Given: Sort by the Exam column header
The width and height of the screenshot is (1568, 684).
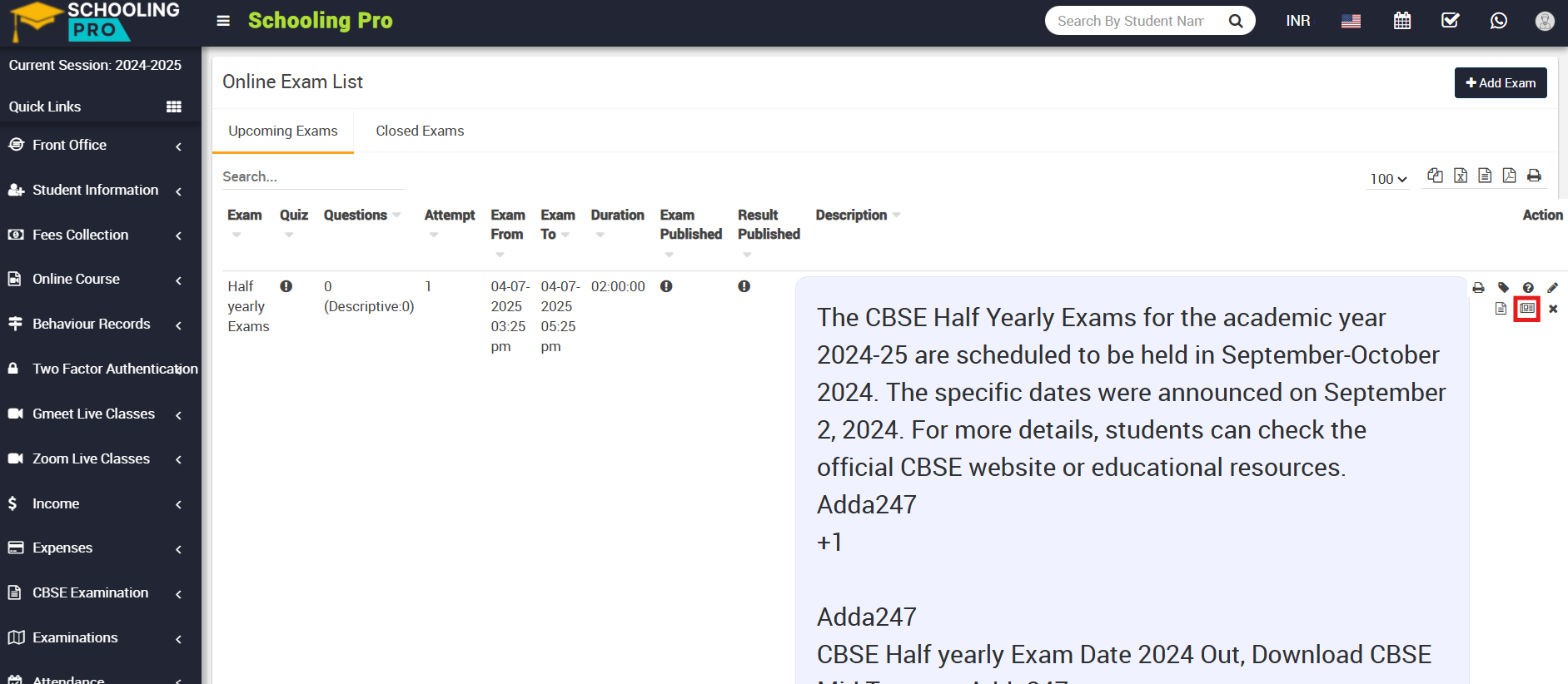Looking at the screenshot, I should [x=245, y=216].
